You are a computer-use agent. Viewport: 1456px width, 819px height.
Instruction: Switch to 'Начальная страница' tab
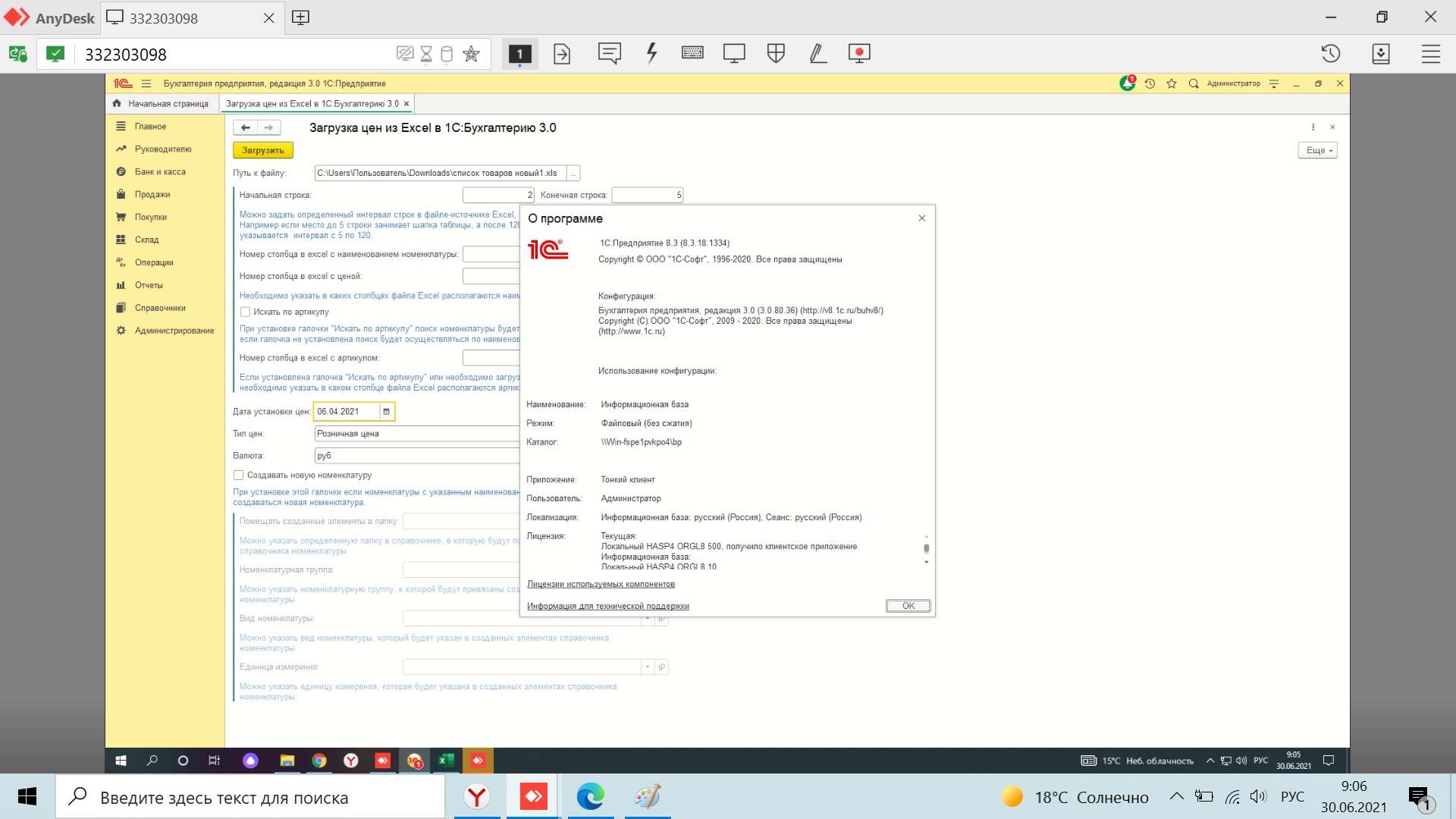pos(162,104)
